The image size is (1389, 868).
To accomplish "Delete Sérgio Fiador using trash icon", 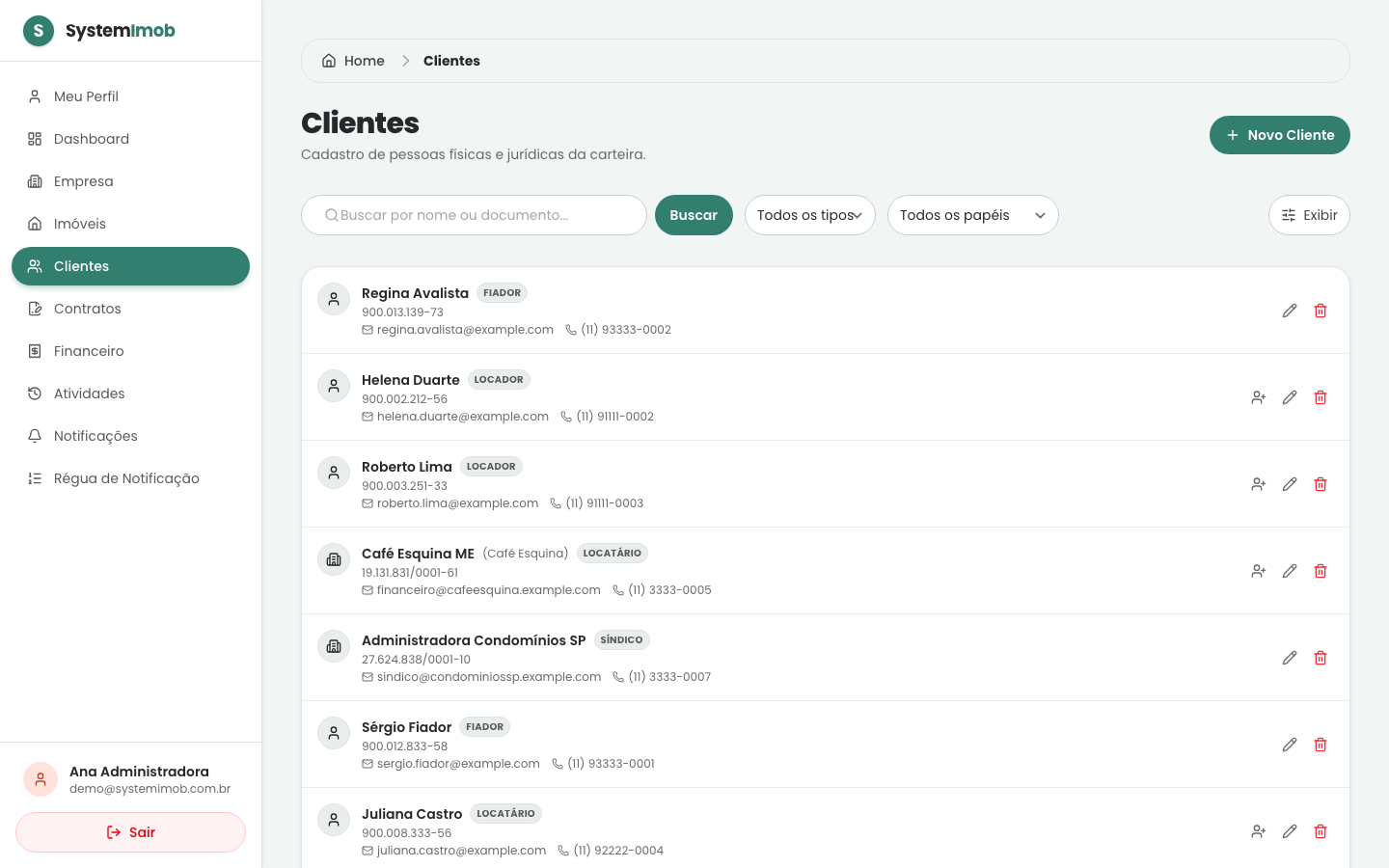I will [1321, 745].
